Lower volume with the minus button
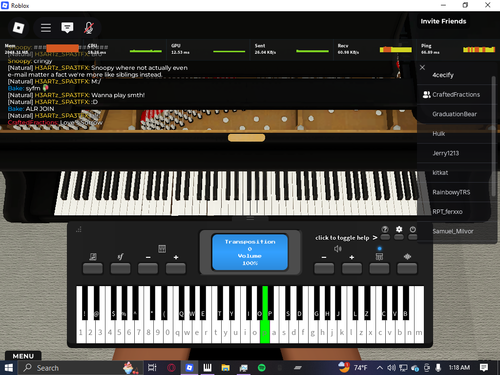This screenshot has width=500, height=375. [324, 268]
